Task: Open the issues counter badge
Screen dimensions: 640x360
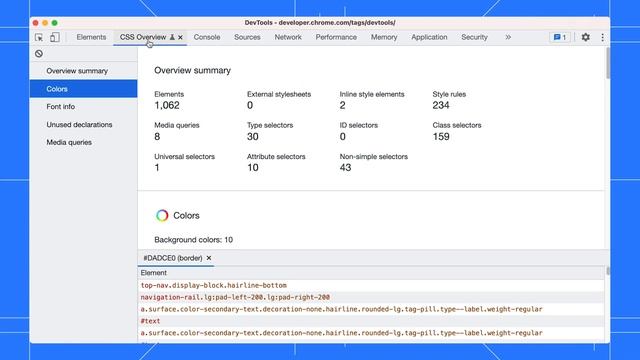Action: 560,37
